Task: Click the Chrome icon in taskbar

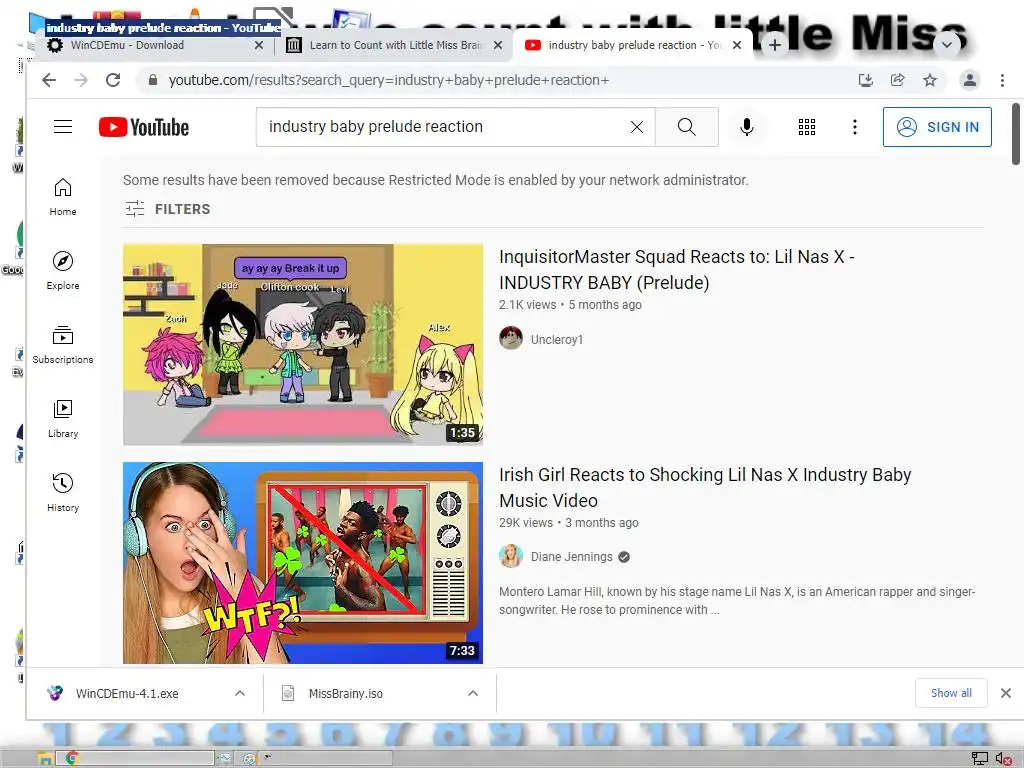Action: 72,758
